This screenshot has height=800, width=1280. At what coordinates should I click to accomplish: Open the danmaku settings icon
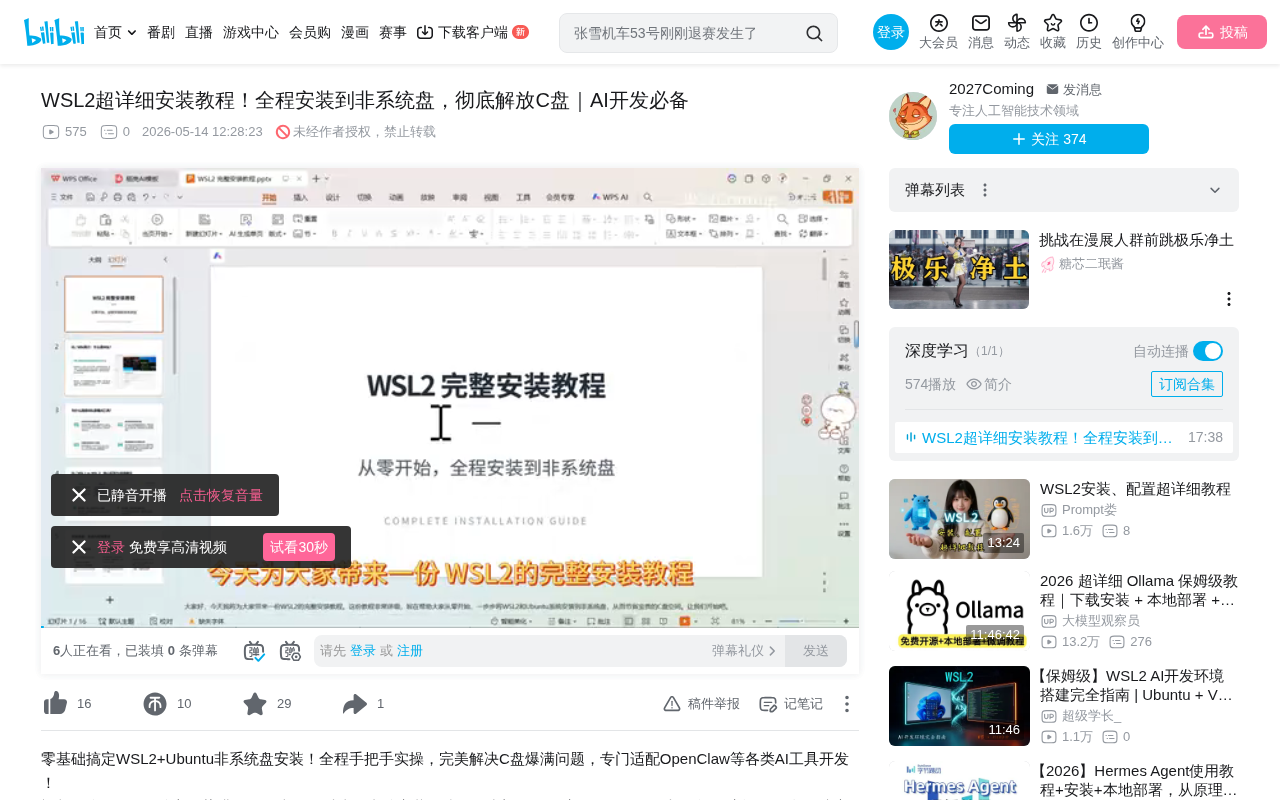pos(290,651)
